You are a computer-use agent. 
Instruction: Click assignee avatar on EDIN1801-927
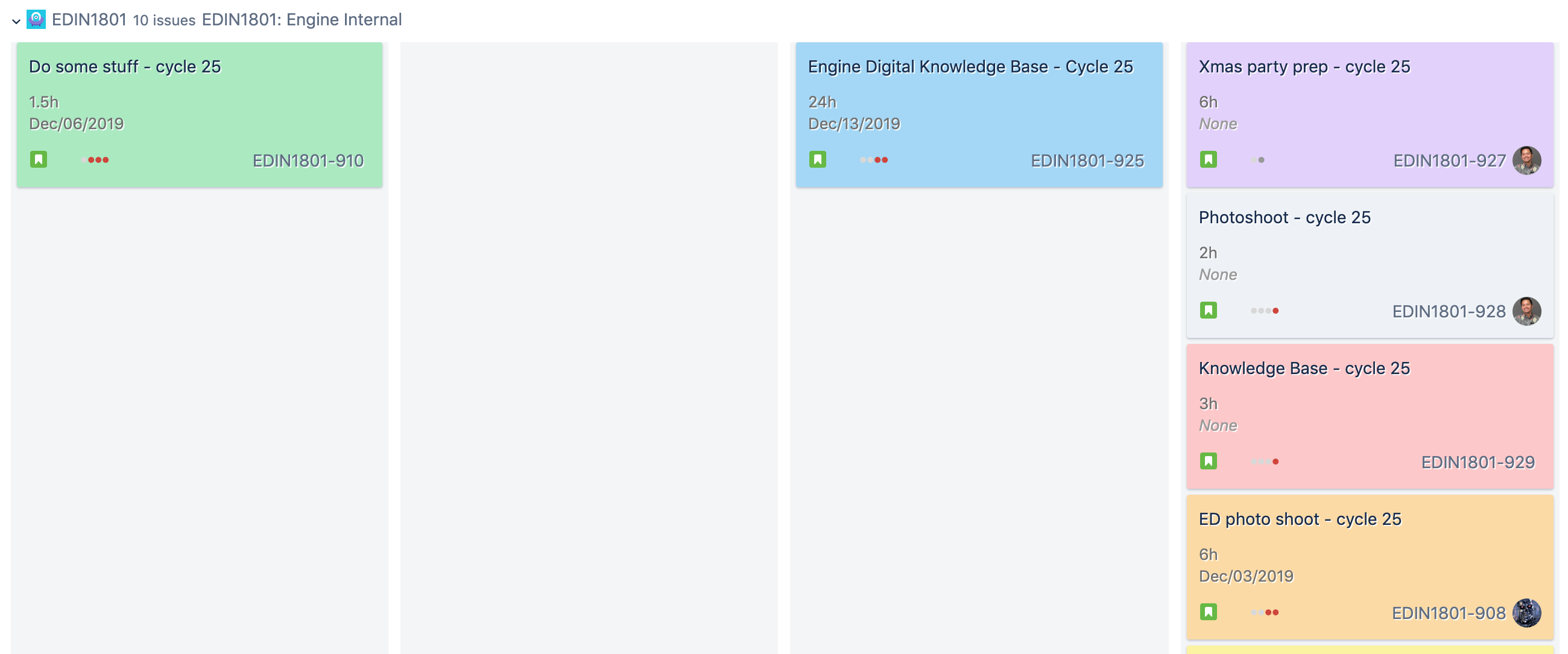(x=1526, y=160)
